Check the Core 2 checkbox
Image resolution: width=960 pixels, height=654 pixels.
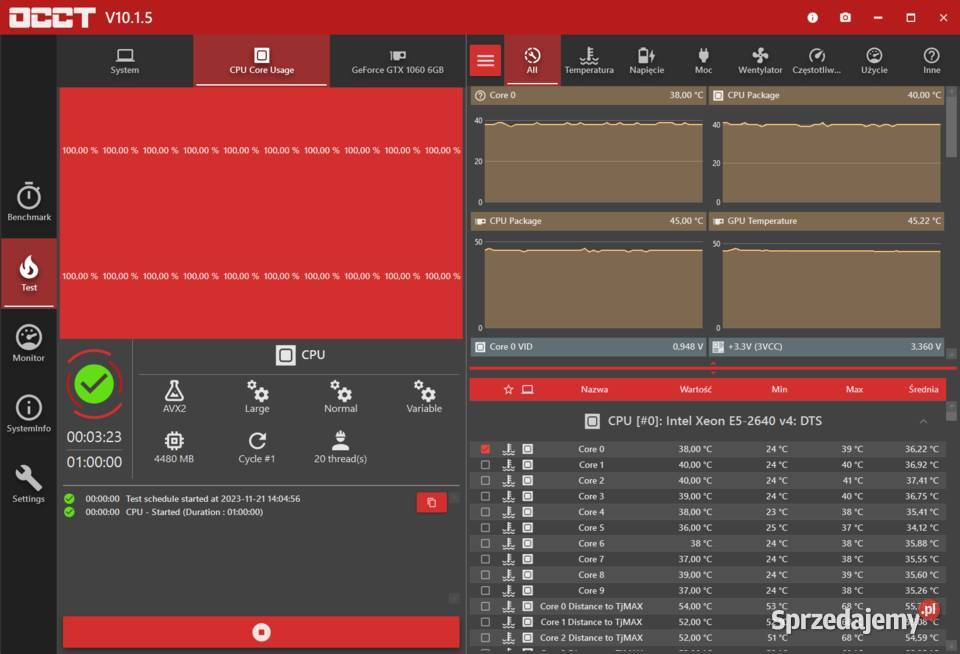pyautogui.click(x=486, y=481)
